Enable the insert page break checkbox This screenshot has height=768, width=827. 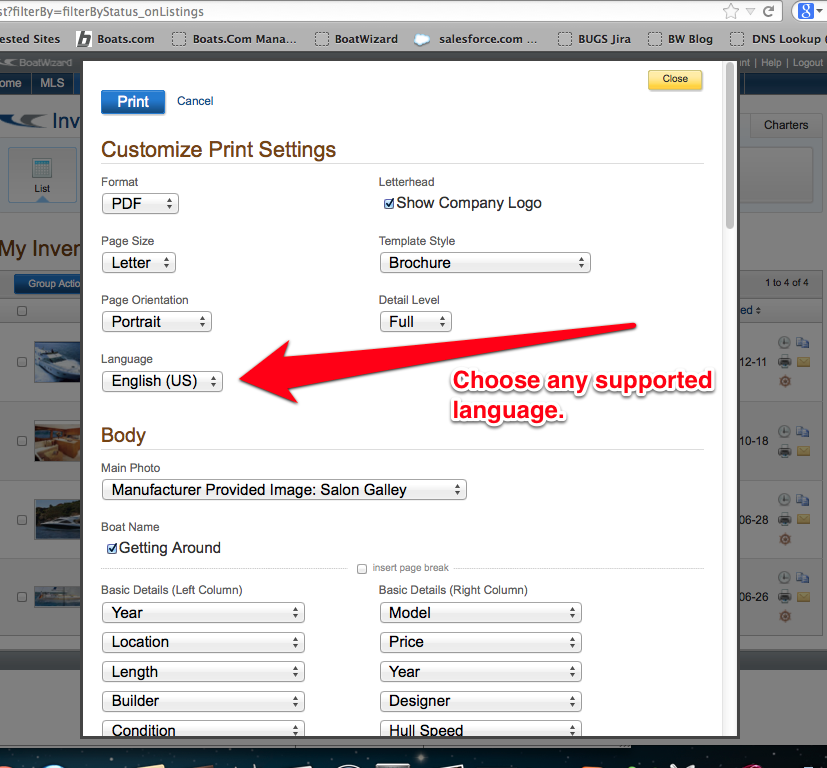point(362,568)
